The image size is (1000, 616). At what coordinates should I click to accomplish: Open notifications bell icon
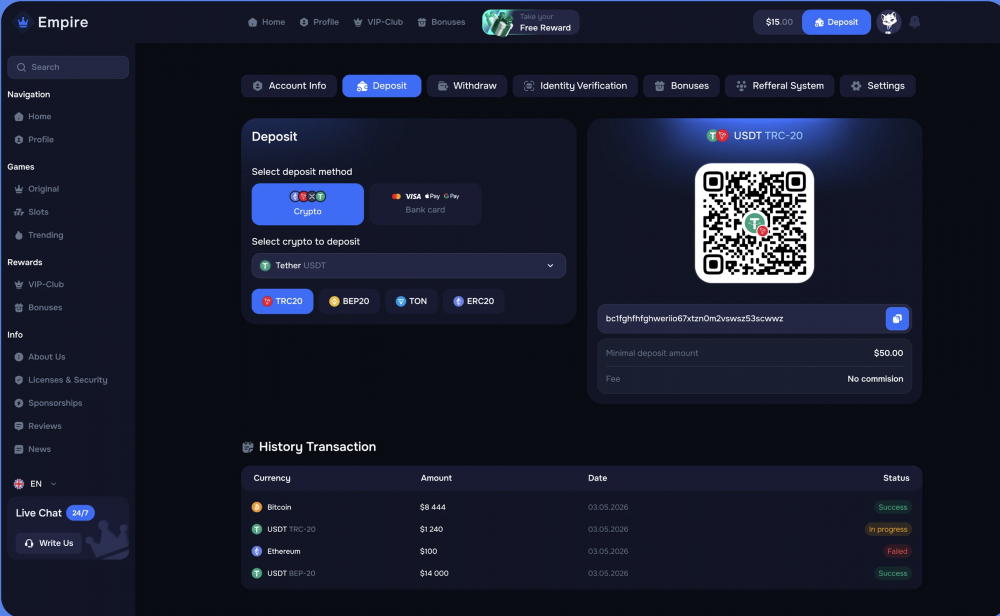coord(915,22)
